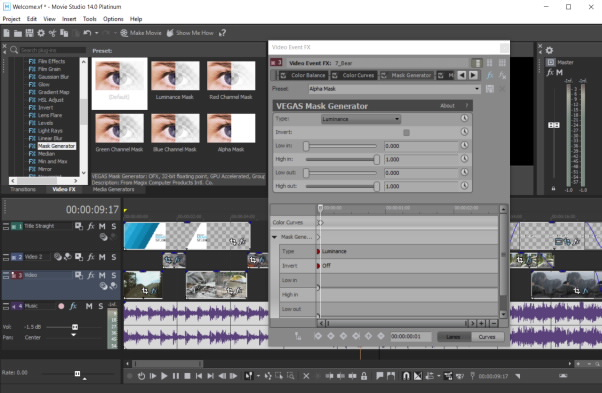Open a project with folder icon

(18, 33)
